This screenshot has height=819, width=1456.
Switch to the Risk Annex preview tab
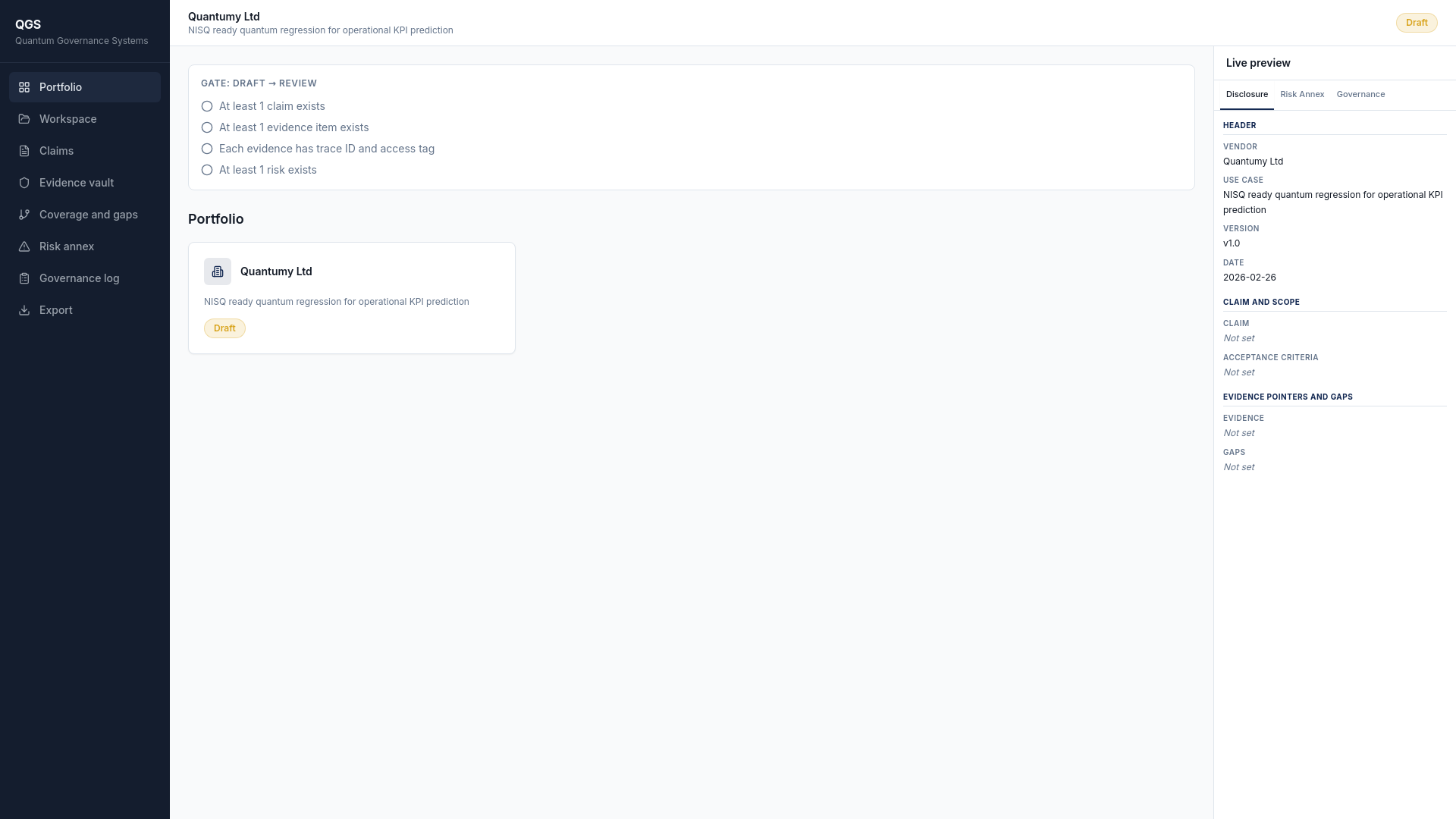[x=1302, y=94]
